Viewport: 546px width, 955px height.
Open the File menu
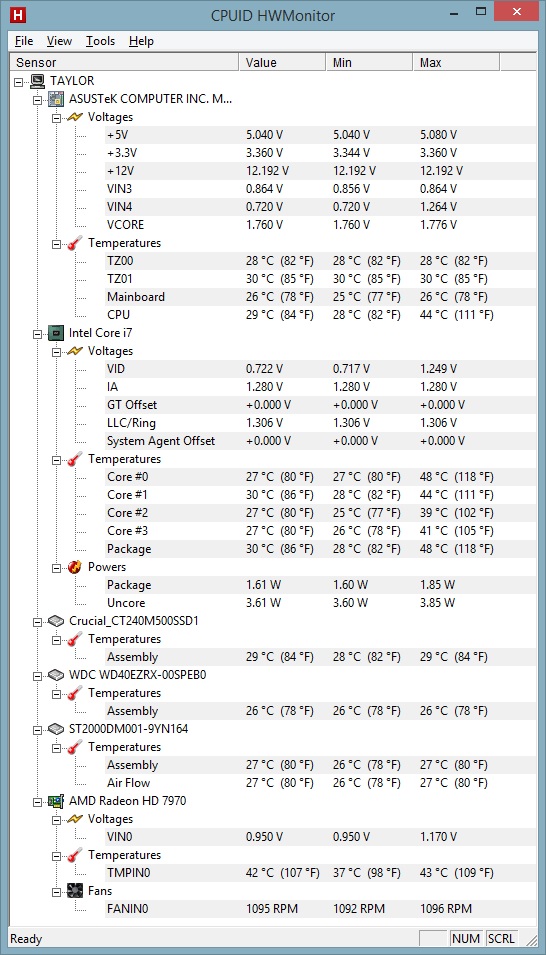pos(24,41)
